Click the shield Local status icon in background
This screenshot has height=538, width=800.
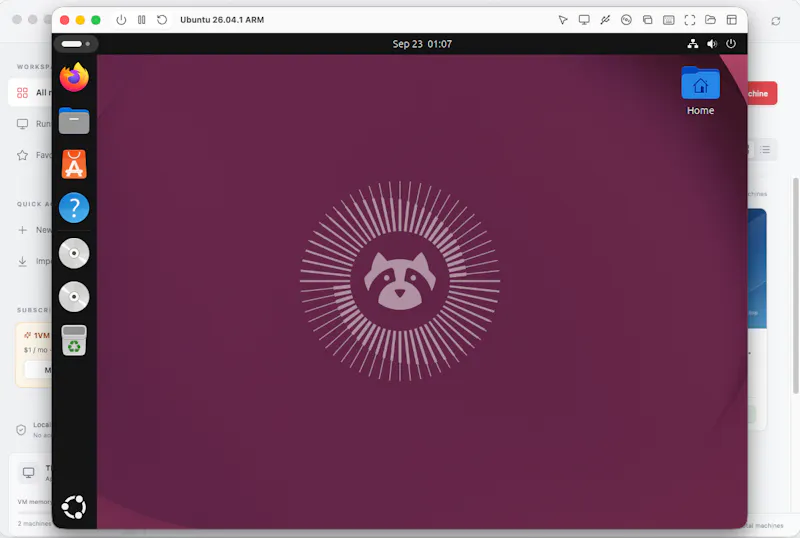[x=21, y=430]
